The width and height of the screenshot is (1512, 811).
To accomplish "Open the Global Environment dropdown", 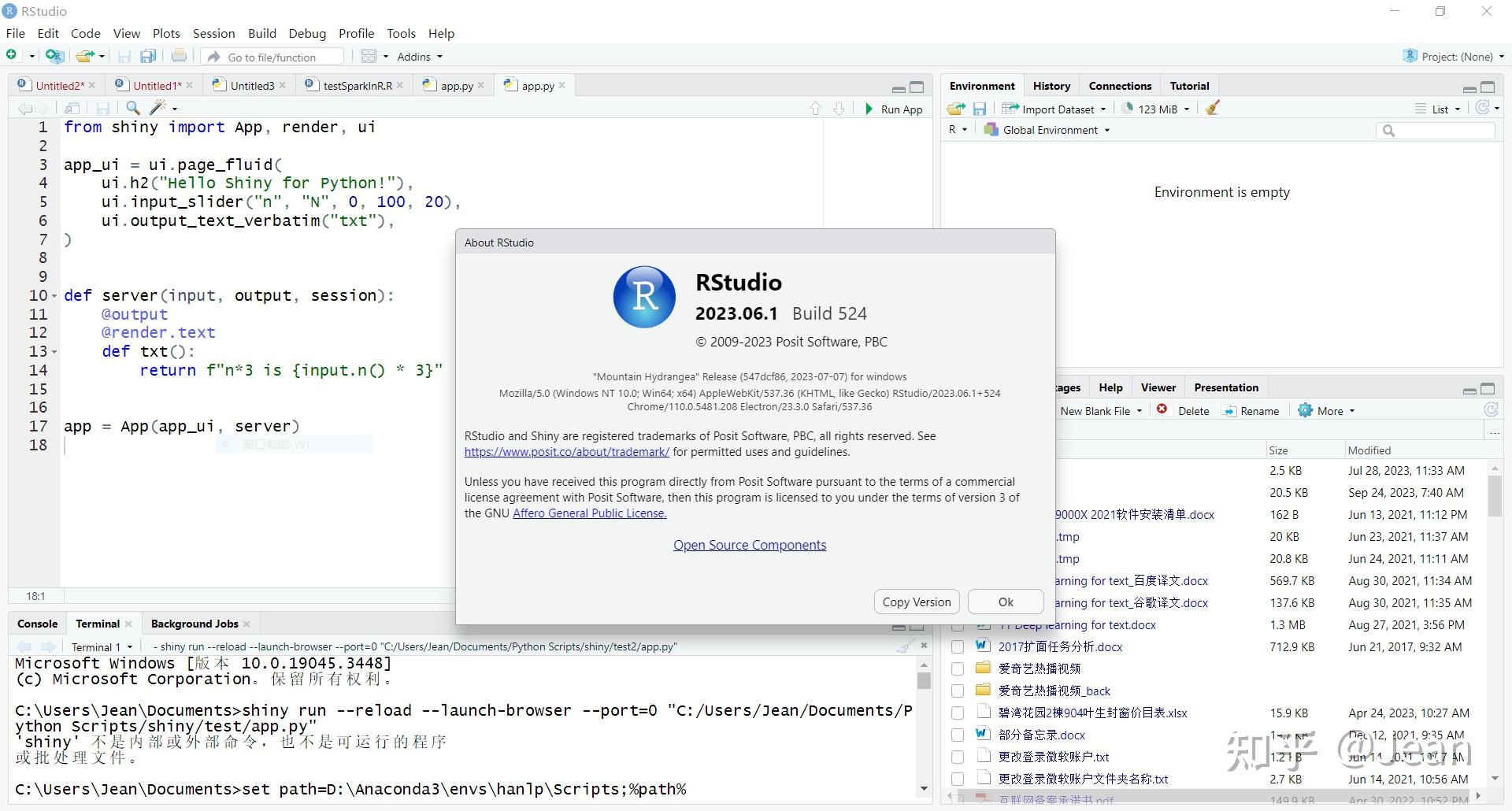I will (x=1047, y=130).
